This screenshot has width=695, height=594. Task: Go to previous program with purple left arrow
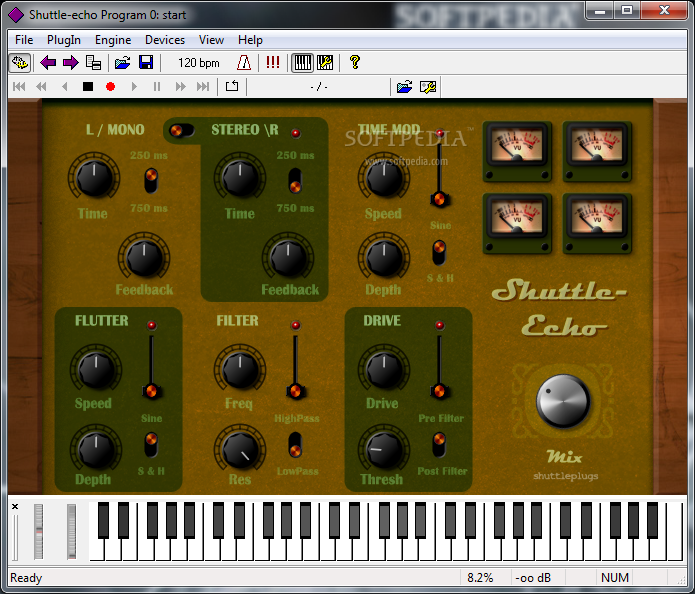[x=48, y=63]
